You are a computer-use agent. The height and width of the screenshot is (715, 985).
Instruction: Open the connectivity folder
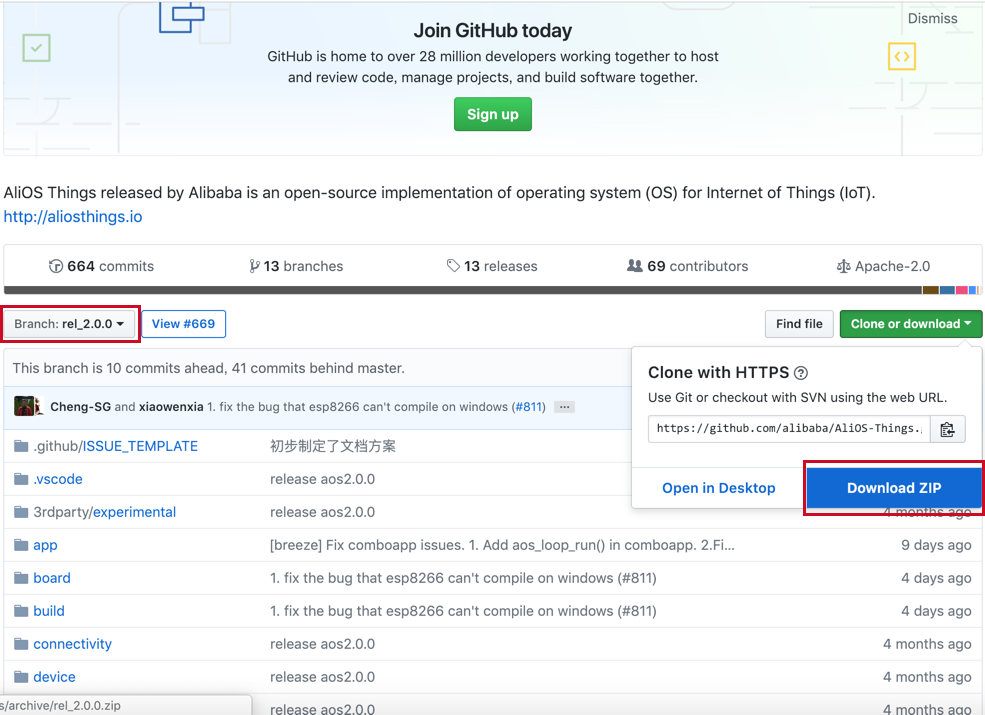[72, 644]
